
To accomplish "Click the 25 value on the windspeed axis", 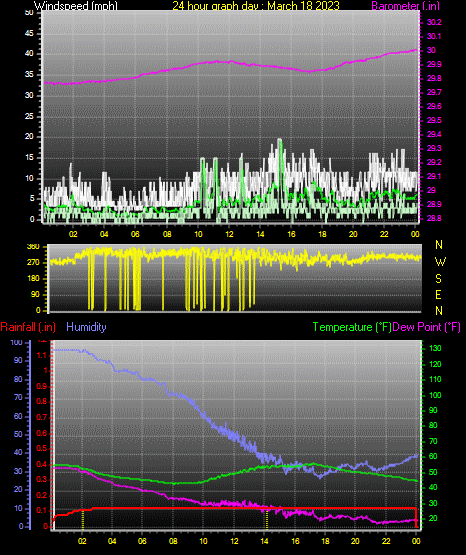I will [29, 116].
